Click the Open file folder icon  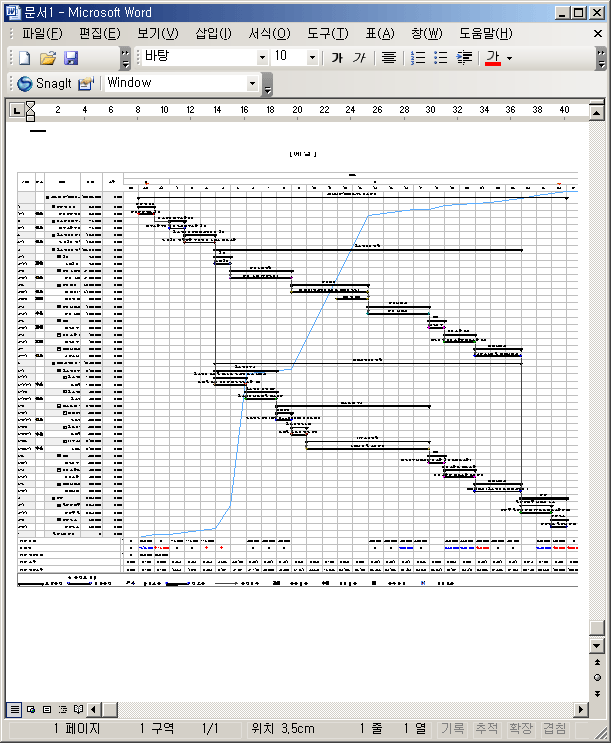coord(47,58)
